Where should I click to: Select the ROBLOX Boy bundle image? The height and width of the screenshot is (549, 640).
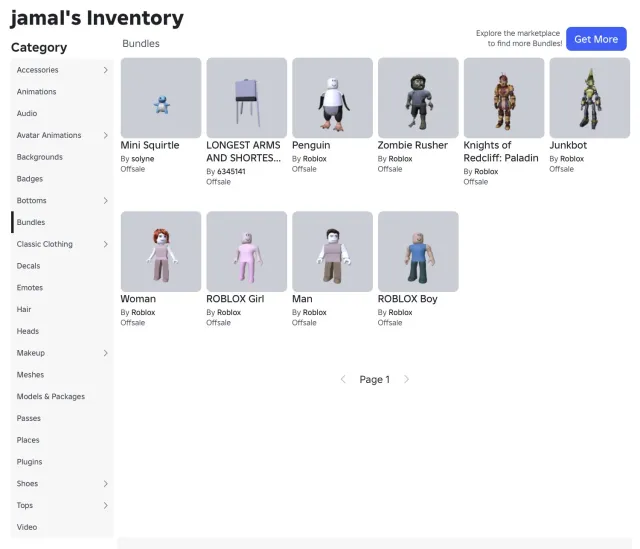coord(418,251)
